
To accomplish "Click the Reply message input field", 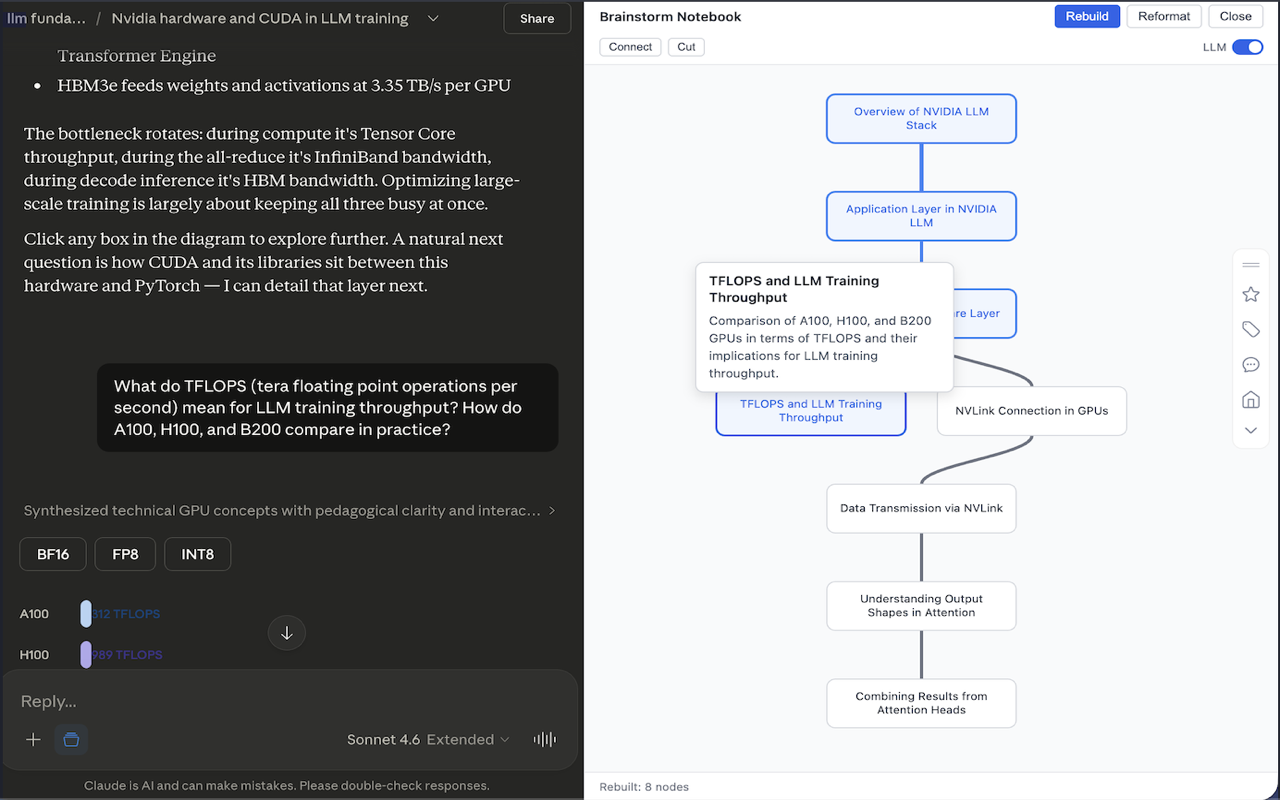I will (290, 701).
